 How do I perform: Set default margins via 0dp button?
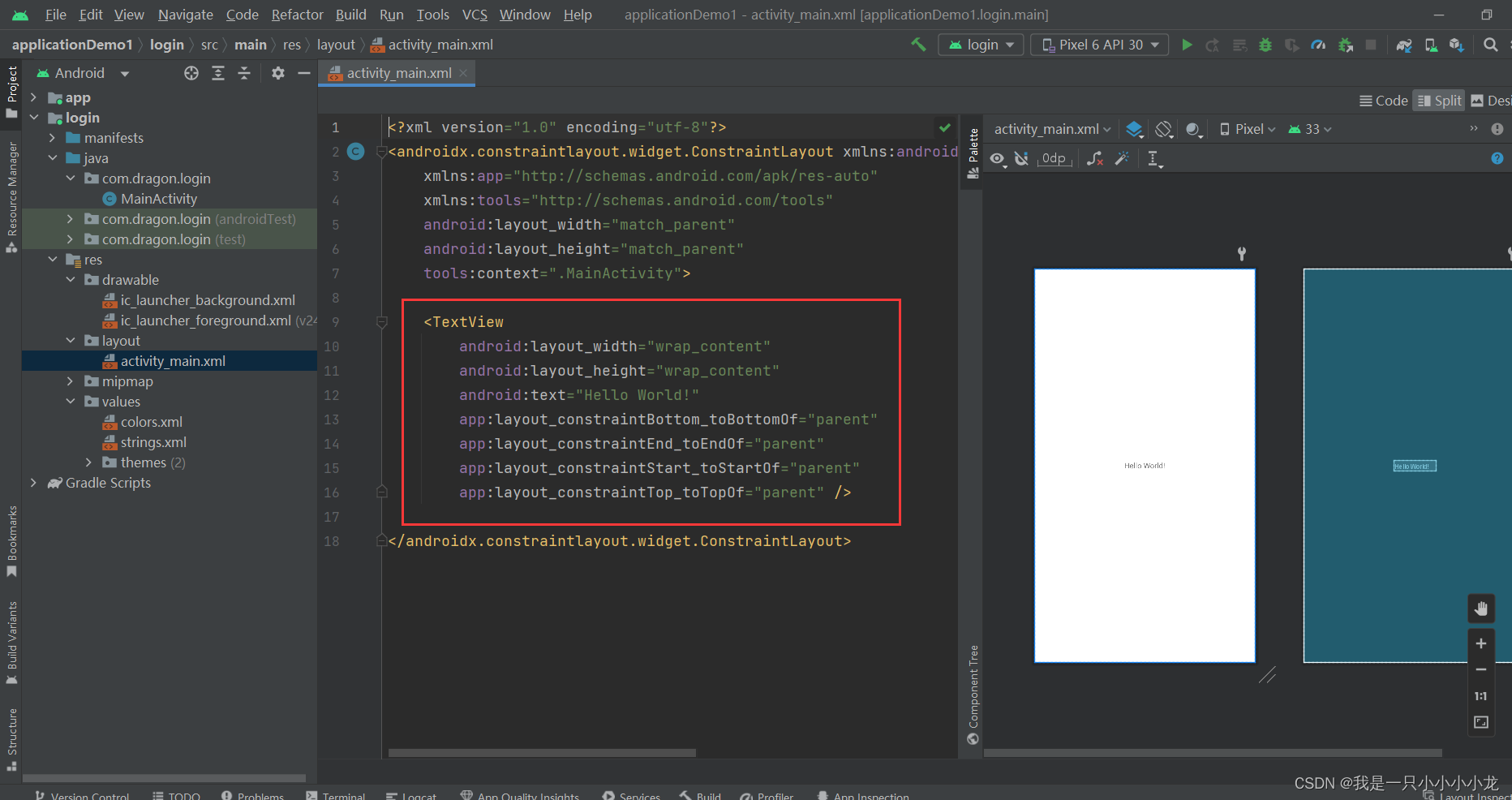1055,158
